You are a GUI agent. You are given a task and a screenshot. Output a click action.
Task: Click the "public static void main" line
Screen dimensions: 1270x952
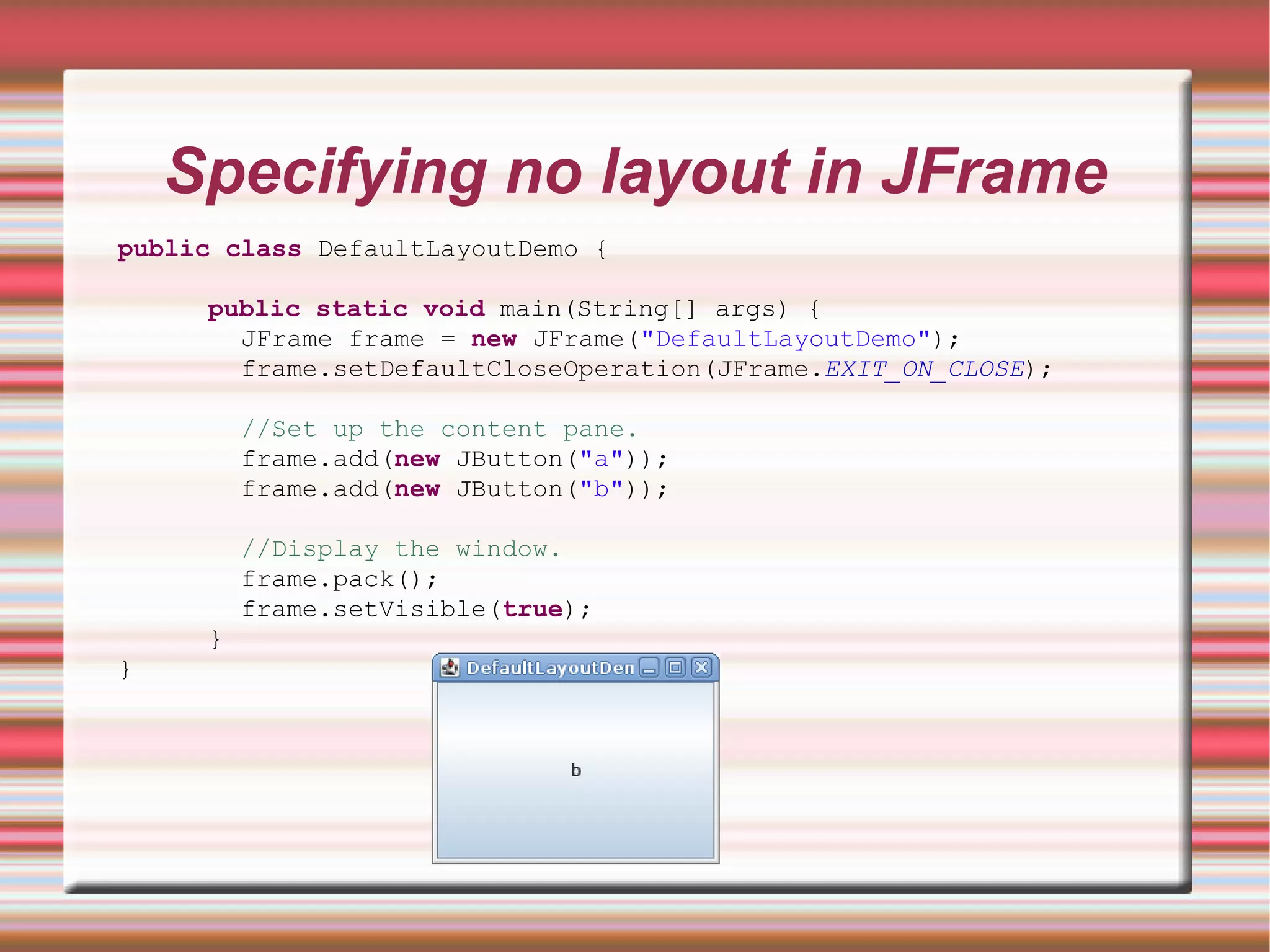coord(513,309)
